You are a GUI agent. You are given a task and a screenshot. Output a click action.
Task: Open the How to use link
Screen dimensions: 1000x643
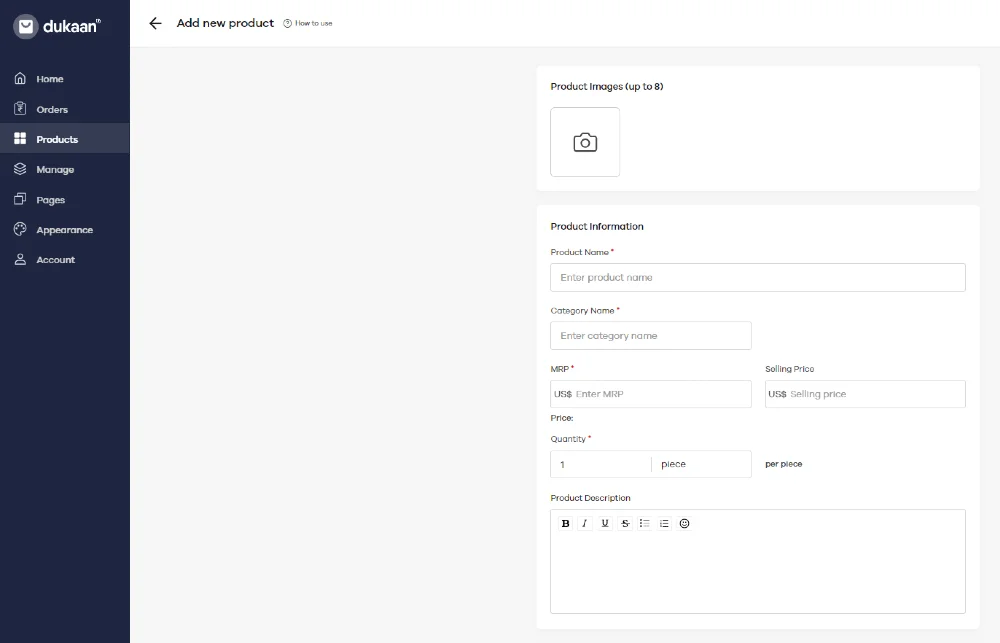tap(308, 23)
